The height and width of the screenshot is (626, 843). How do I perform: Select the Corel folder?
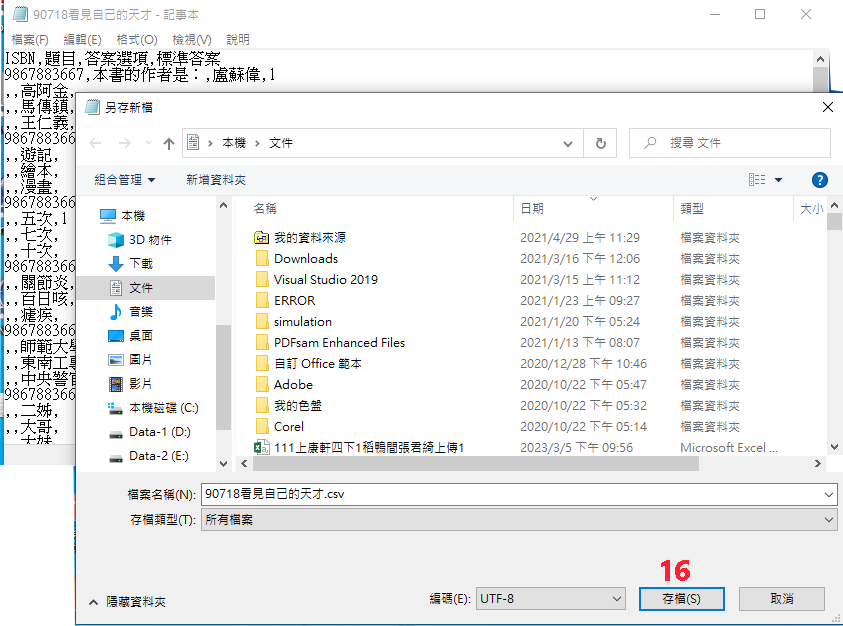(x=279, y=426)
